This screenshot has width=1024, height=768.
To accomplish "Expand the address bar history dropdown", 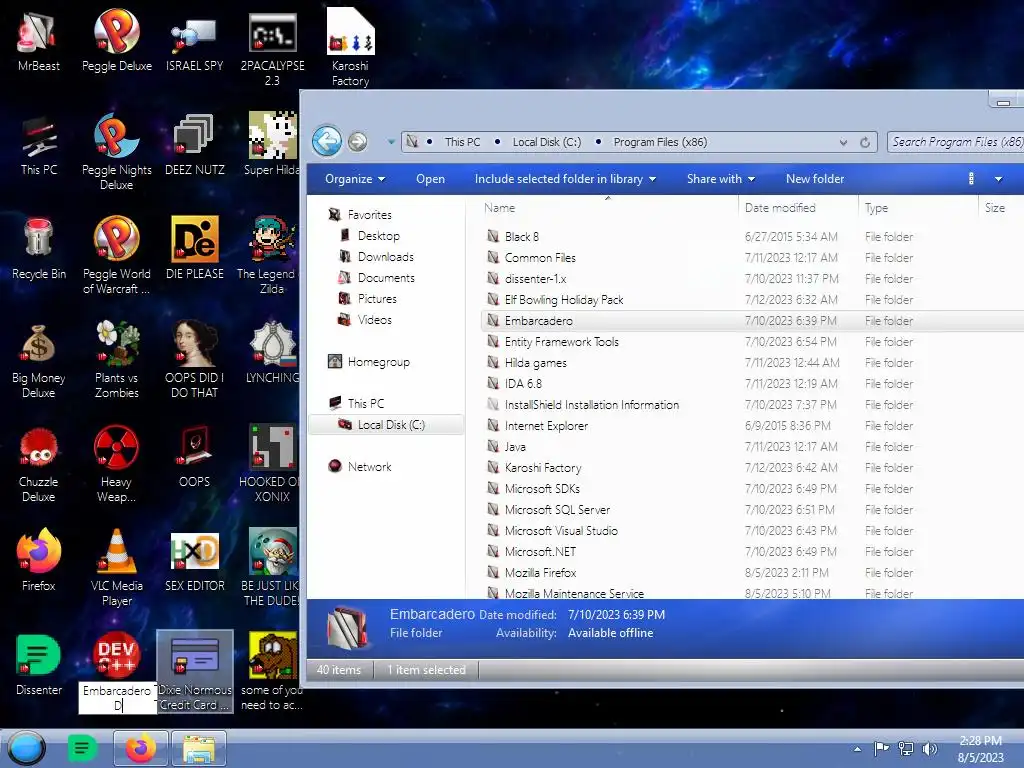I will [x=843, y=142].
